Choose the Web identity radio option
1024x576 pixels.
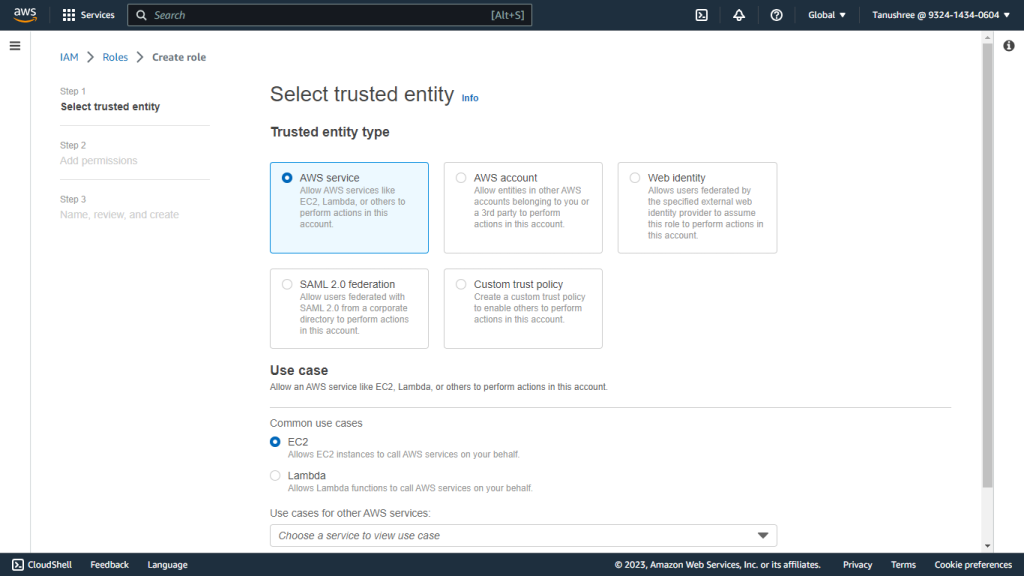[635, 178]
